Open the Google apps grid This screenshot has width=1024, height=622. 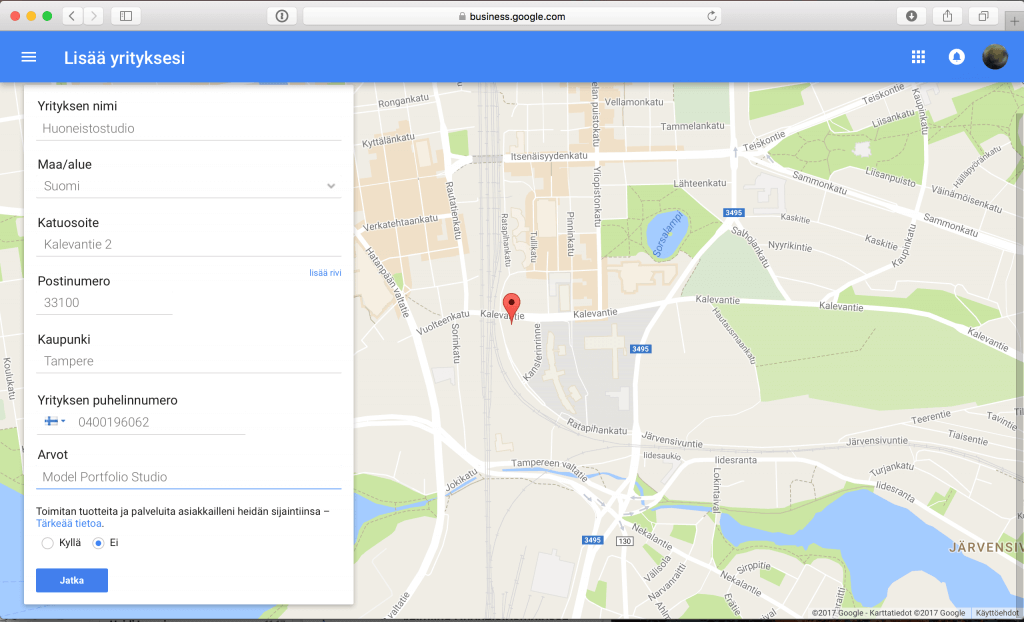point(918,58)
